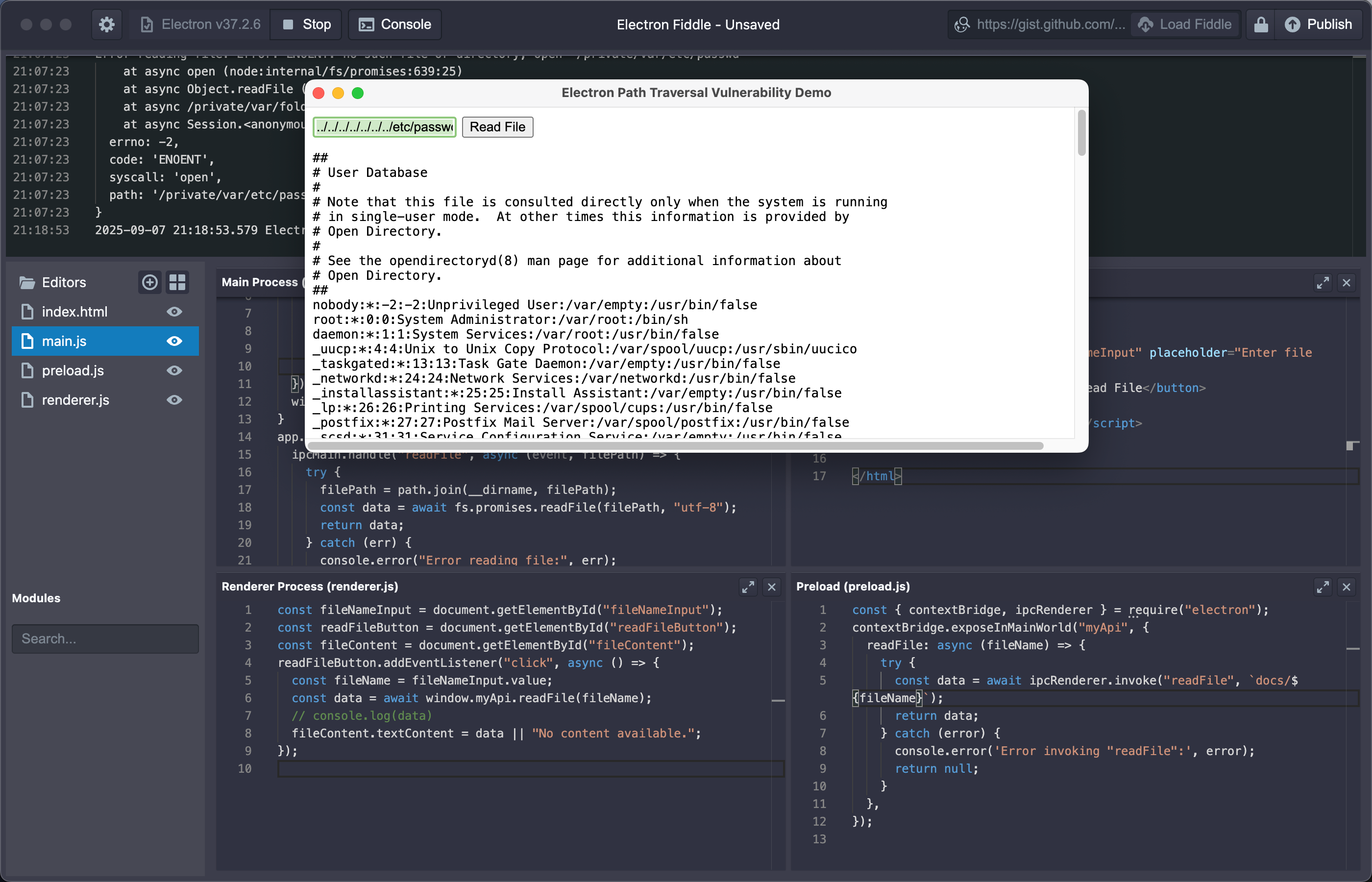Close the top-right HTML editor panel
The height and width of the screenshot is (882, 1372).
[1346, 283]
